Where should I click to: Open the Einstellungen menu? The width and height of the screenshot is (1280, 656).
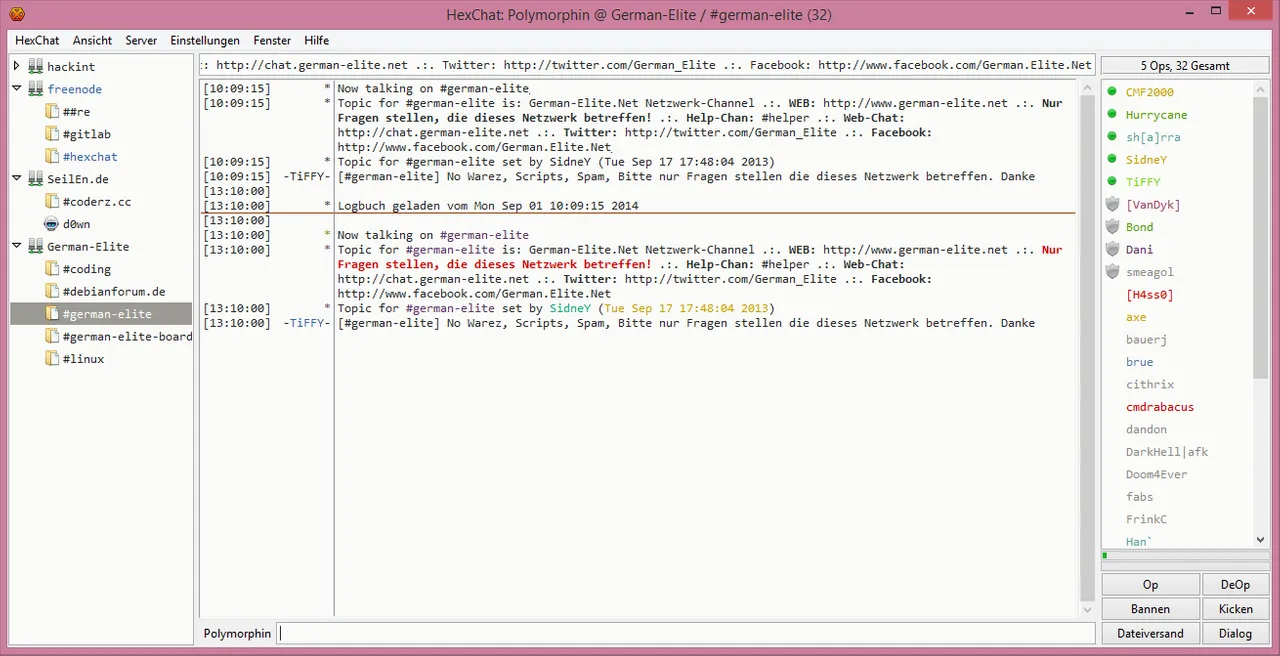pyautogui.click(x=205, y=41)
